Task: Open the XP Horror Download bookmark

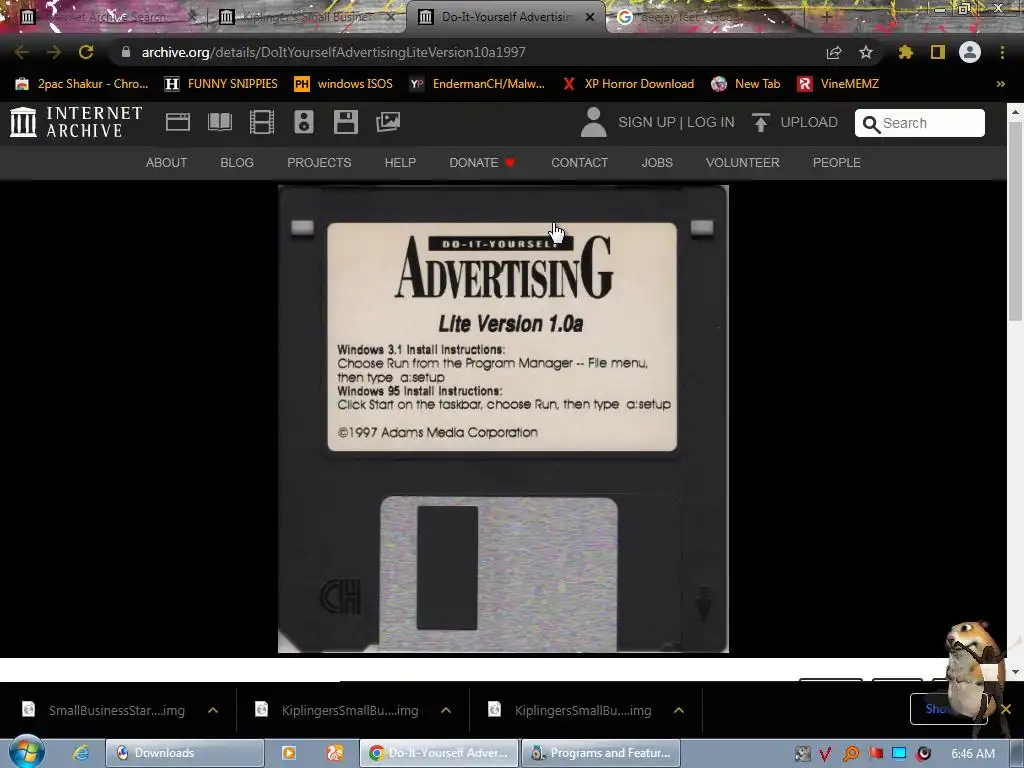Action: coord(628,84)
